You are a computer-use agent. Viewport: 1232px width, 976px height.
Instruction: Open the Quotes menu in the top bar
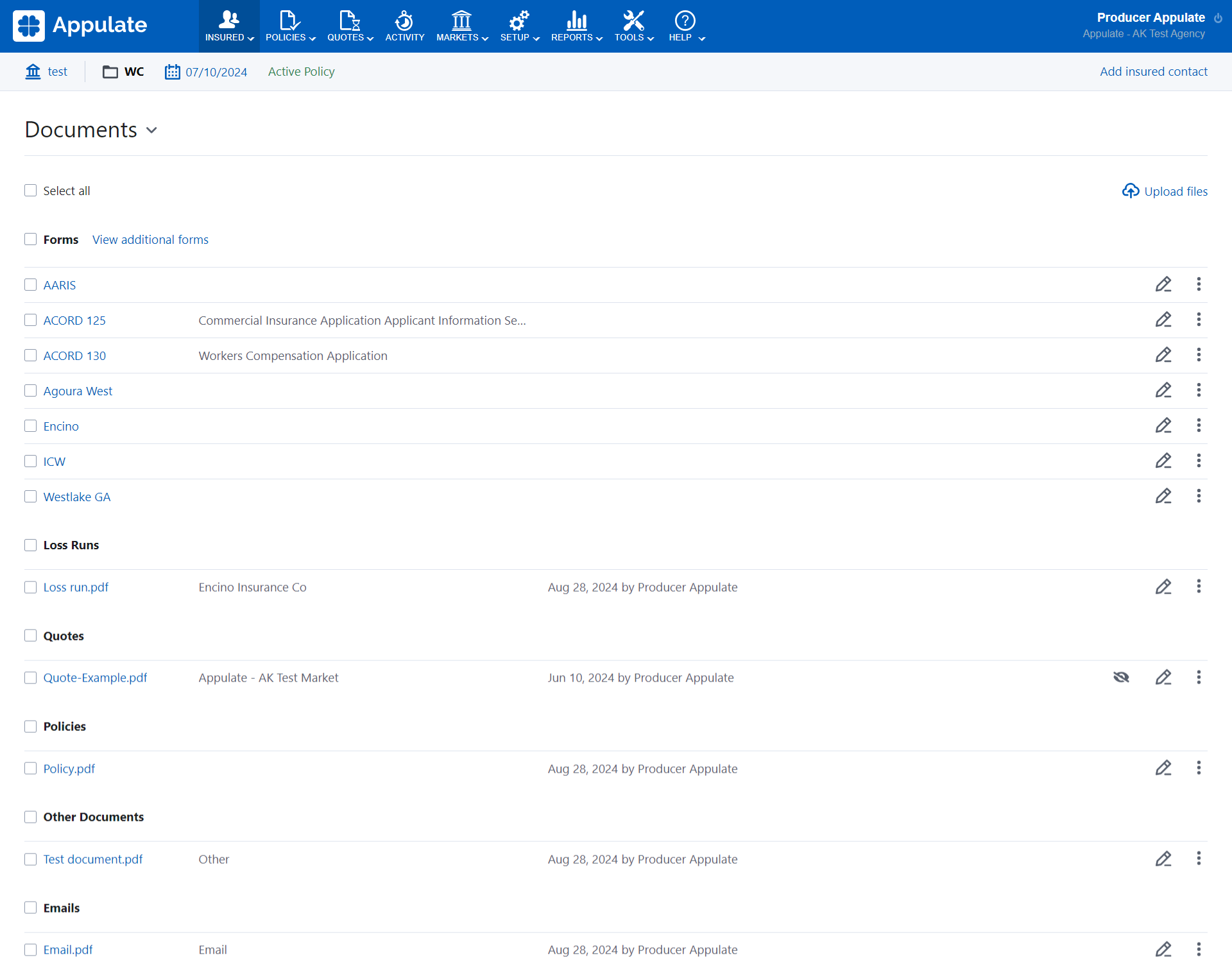click(x=350, y=26)
